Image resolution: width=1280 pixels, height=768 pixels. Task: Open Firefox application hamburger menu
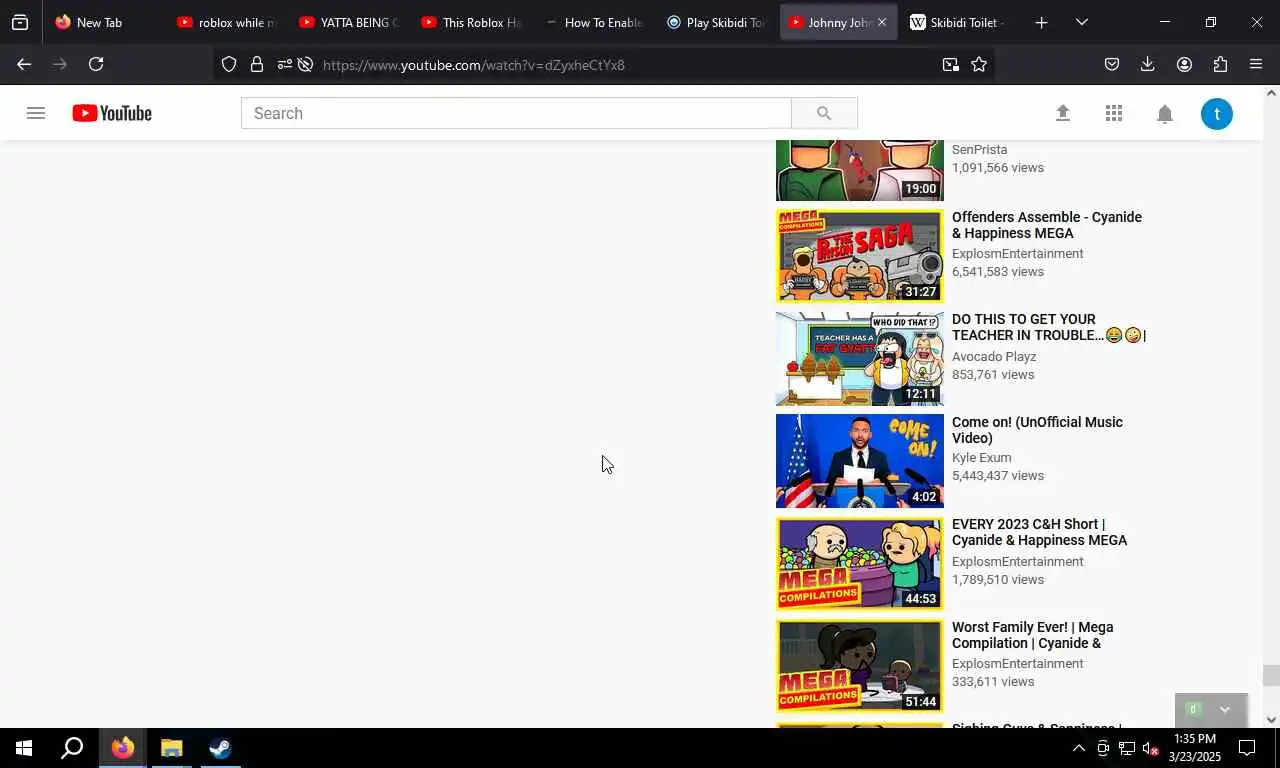(1256, 64)
